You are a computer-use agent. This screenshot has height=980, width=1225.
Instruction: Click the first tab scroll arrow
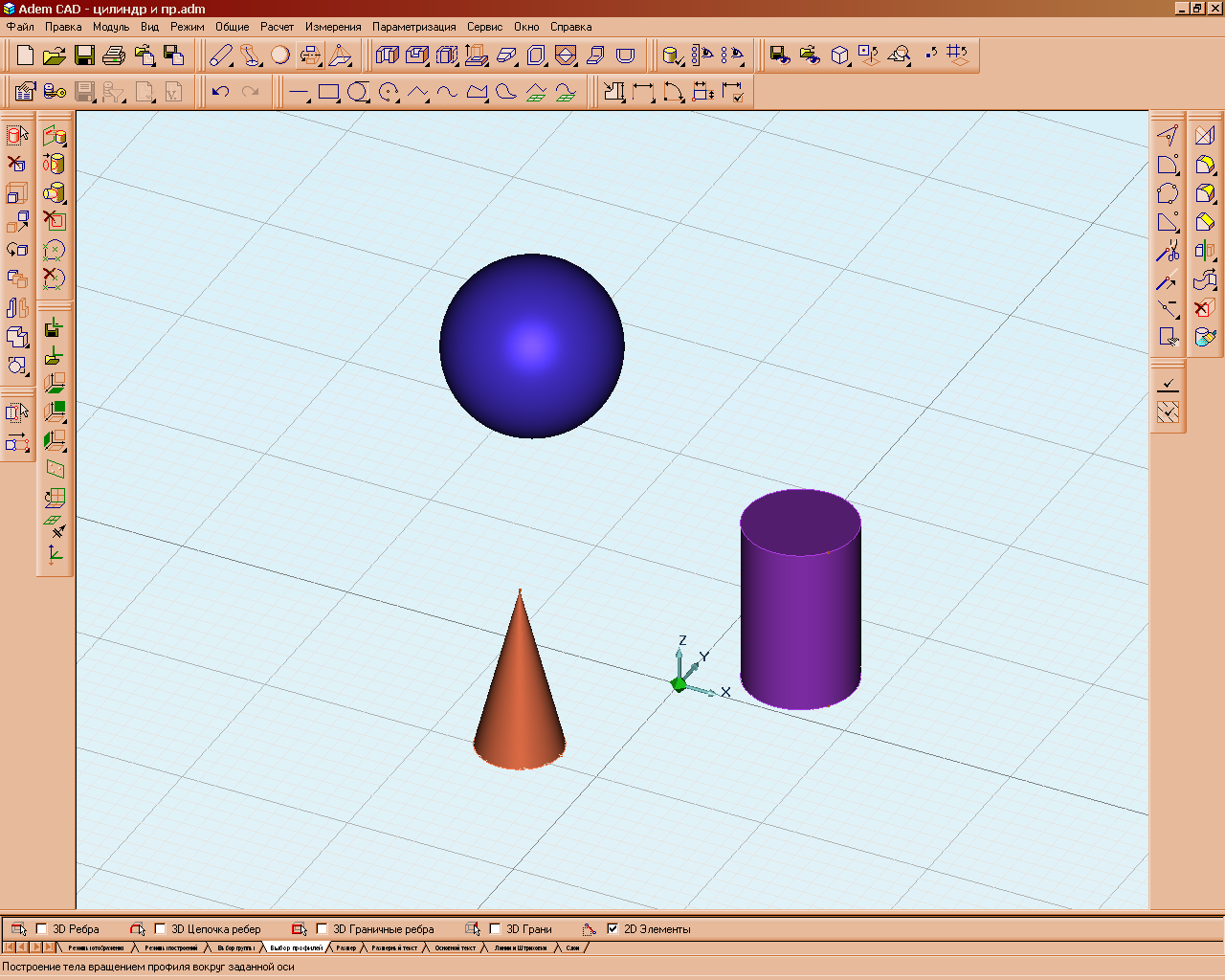point(11,947)
